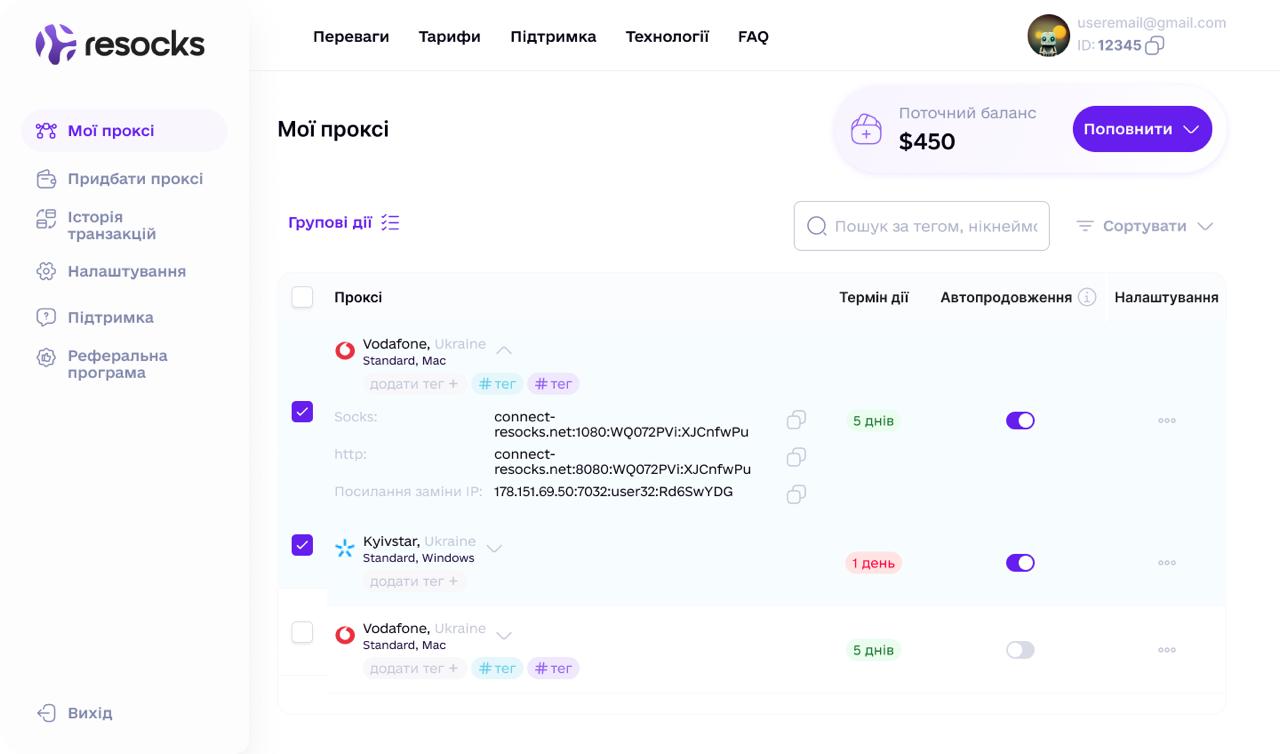Go to Історія транзакцій in sidebar
Viewport: 1280px width, 754px height.
pos(111,225)
